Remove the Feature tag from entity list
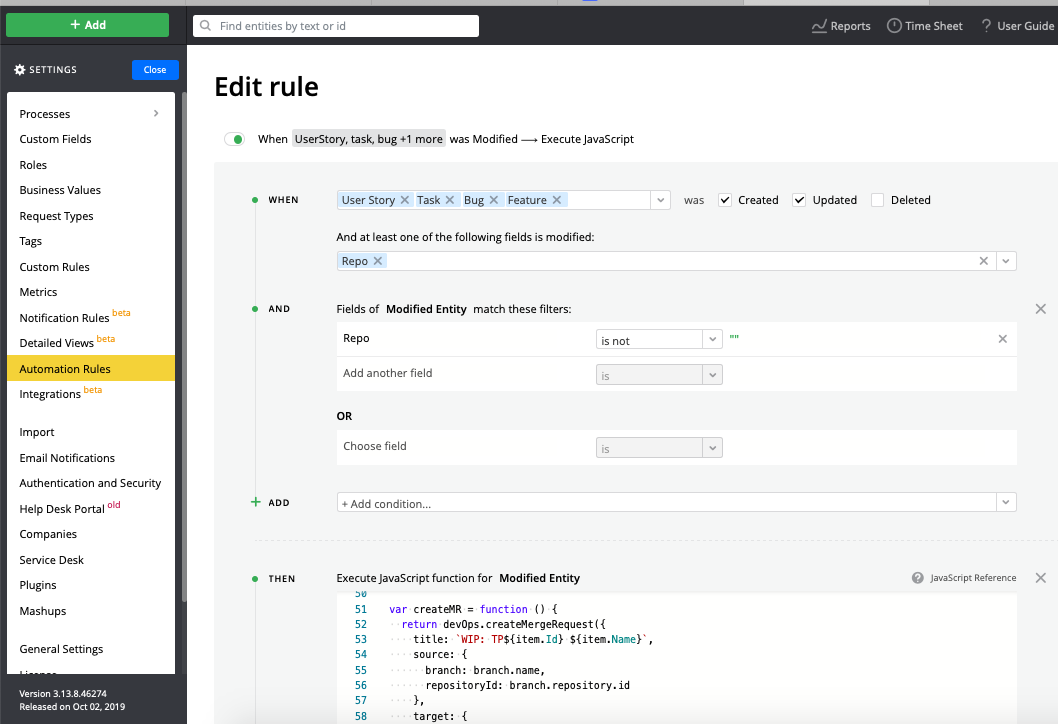This screenshot has height=724, width=1058. [557, 200]
